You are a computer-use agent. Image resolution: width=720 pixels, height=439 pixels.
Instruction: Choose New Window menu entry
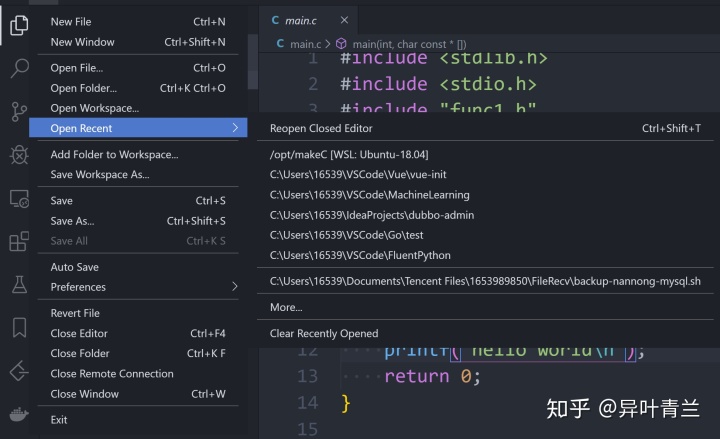pyautogui.click(x=138, y=42)
